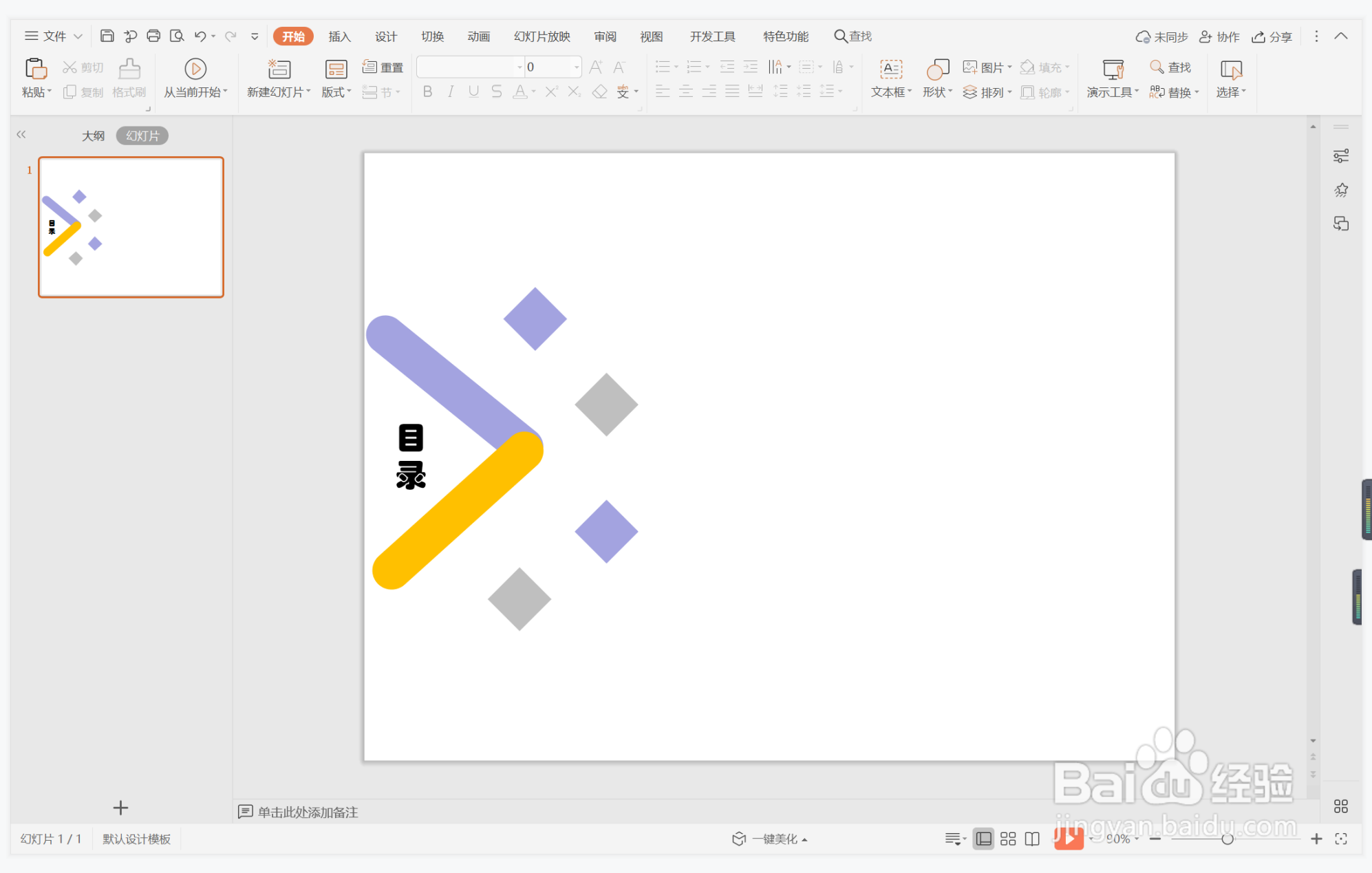The image size is (1372, 873).
Task: Expand the font size dropdown
Action: (x=576, y=67)
